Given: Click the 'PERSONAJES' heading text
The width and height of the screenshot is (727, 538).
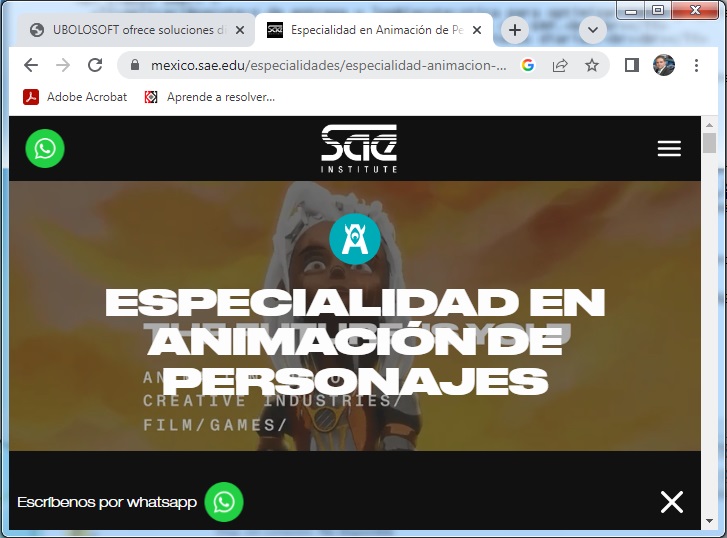Looking at the screenshot, I should click(355, 381).
